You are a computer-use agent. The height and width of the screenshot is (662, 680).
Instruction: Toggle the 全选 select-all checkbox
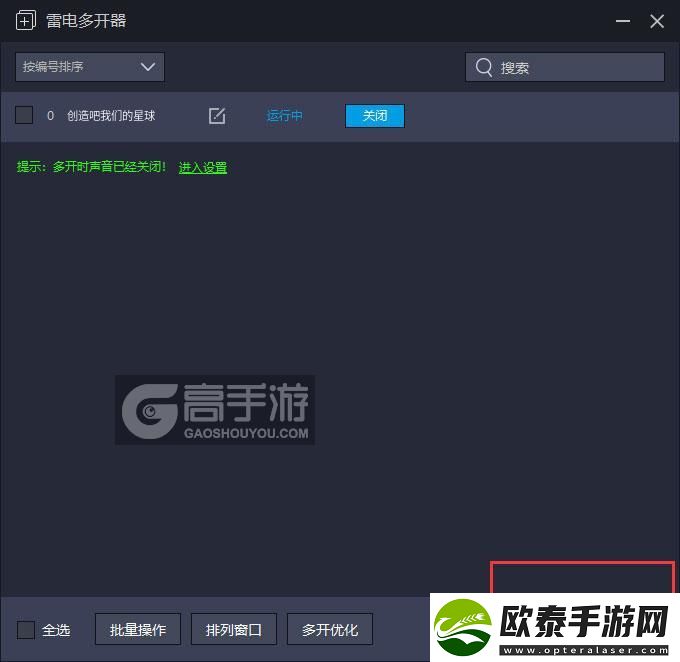(26, 629)
